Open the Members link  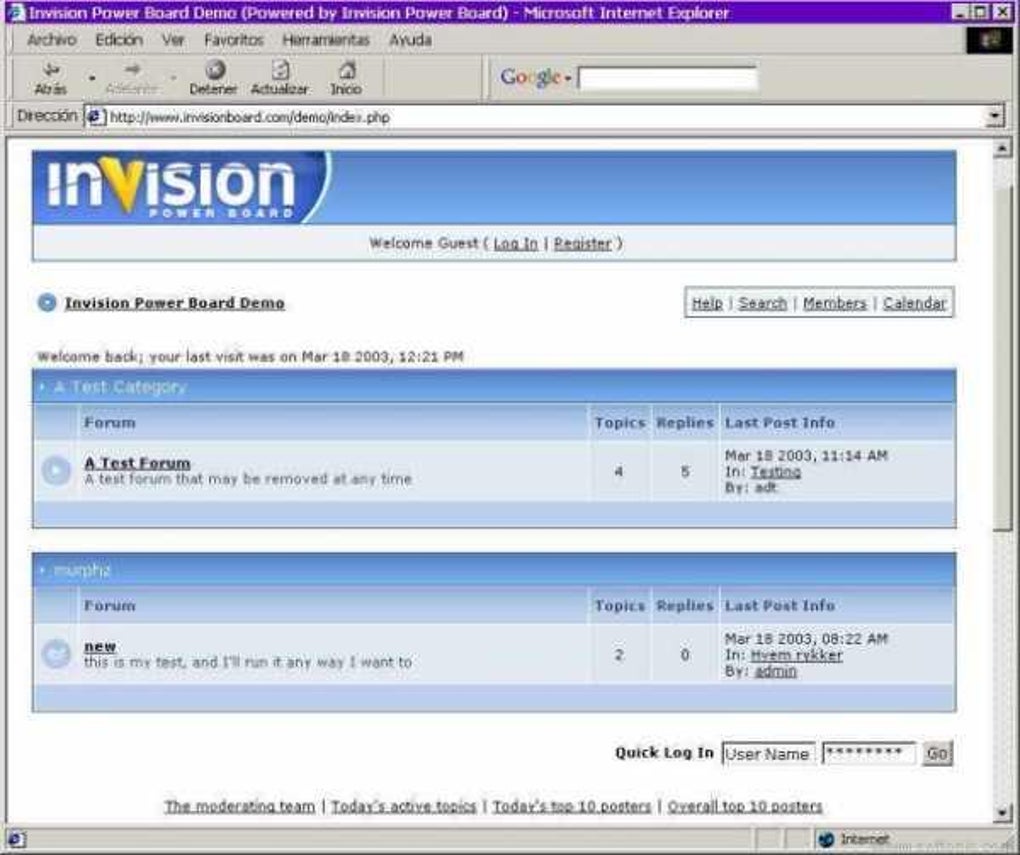point(835,303)
